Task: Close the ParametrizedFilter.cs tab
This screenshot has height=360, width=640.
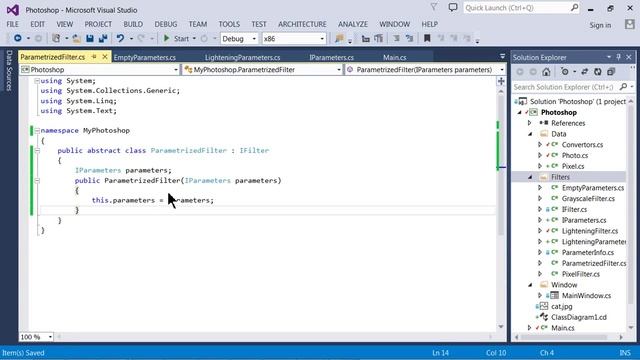Action: 105,57
